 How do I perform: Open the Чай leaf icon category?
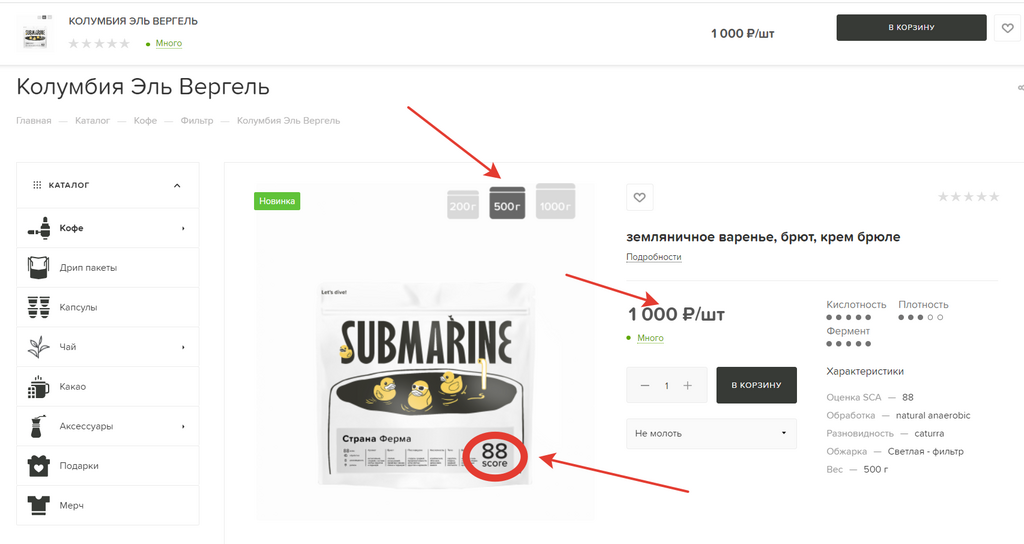pos(39,347)
